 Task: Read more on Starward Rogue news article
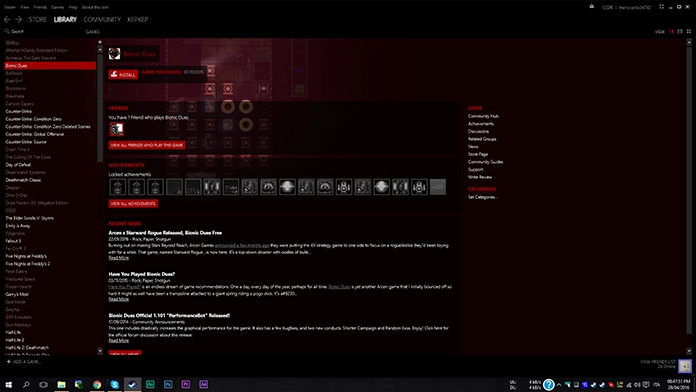pos(119,258)
